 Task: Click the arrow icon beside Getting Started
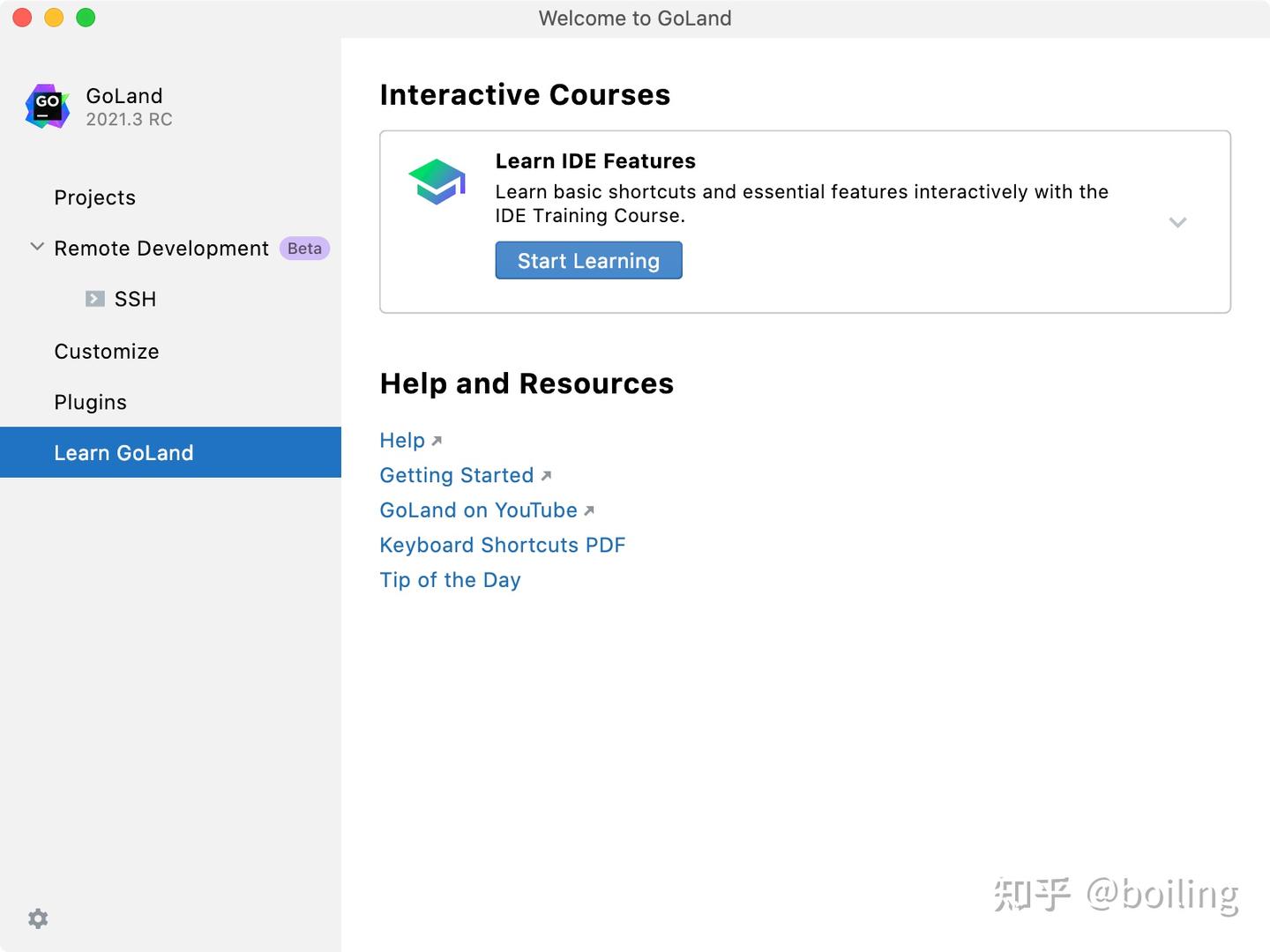click(546, 476)
